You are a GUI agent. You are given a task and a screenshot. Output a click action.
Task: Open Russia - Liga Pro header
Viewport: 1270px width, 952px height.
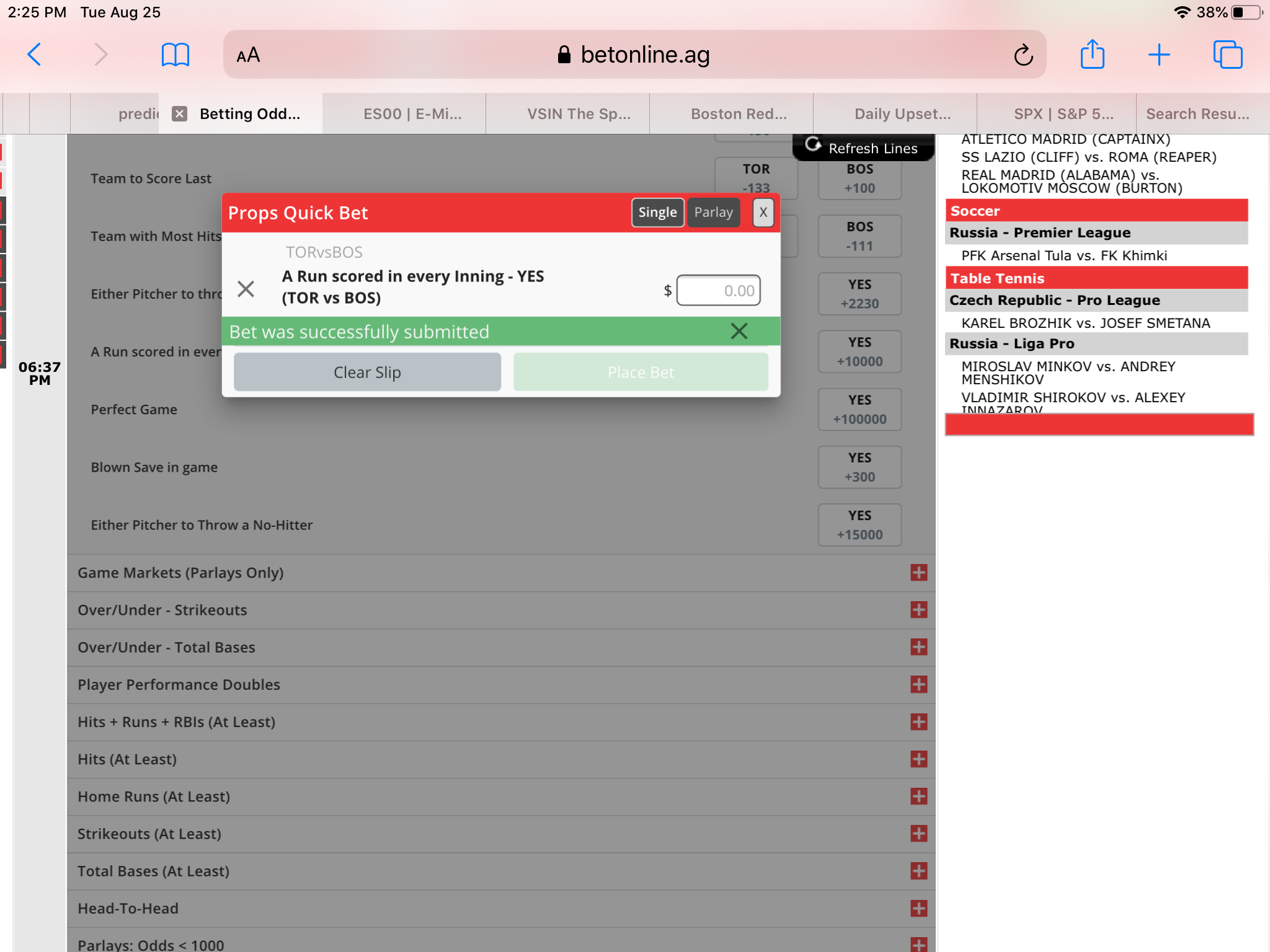click(x=1096, y=344)
